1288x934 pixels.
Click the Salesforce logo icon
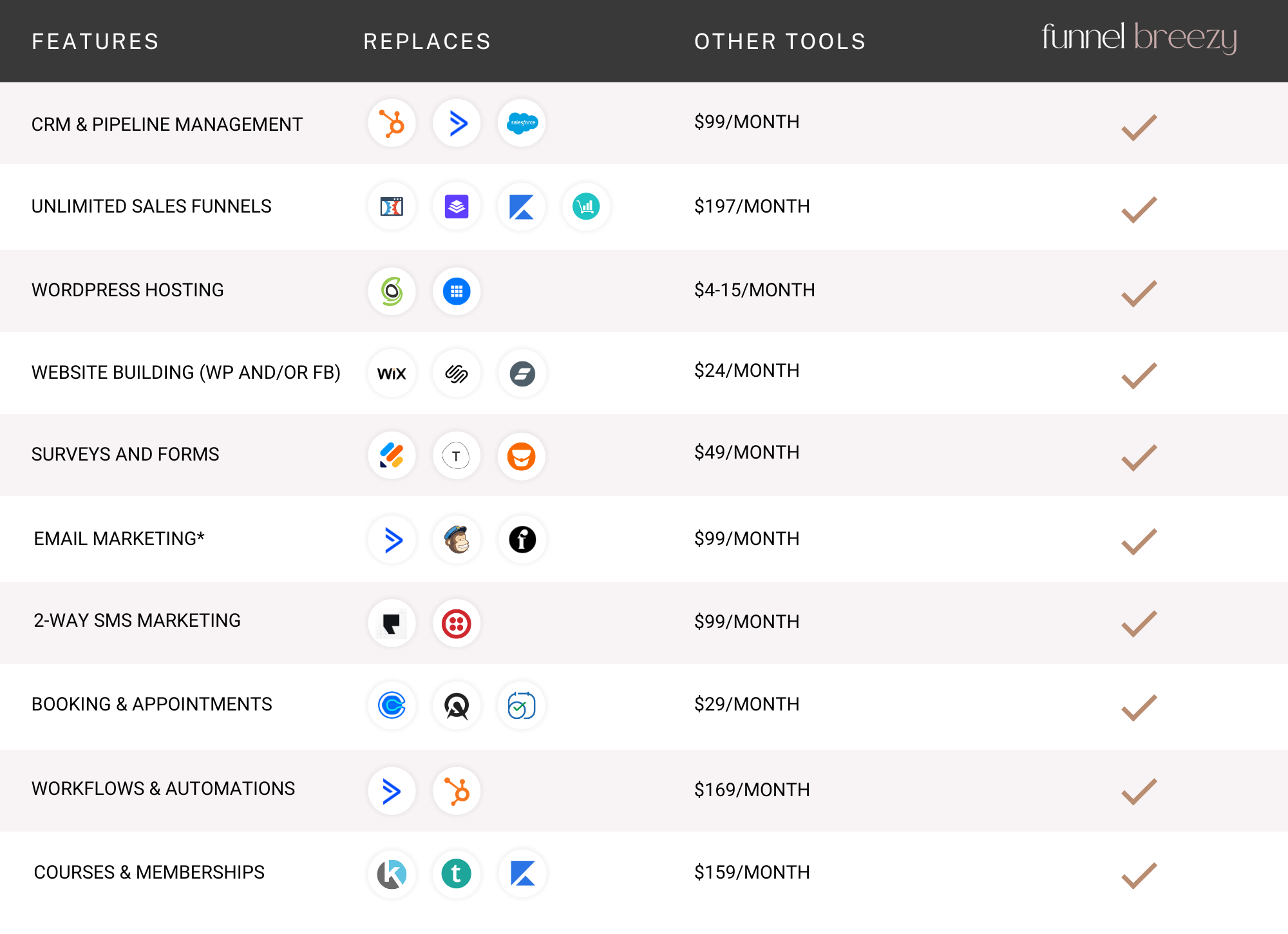tap(522, 122)
